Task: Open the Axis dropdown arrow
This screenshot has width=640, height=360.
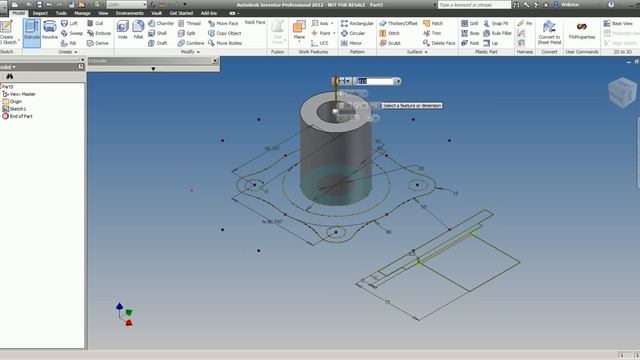Action: click(332, 23)
